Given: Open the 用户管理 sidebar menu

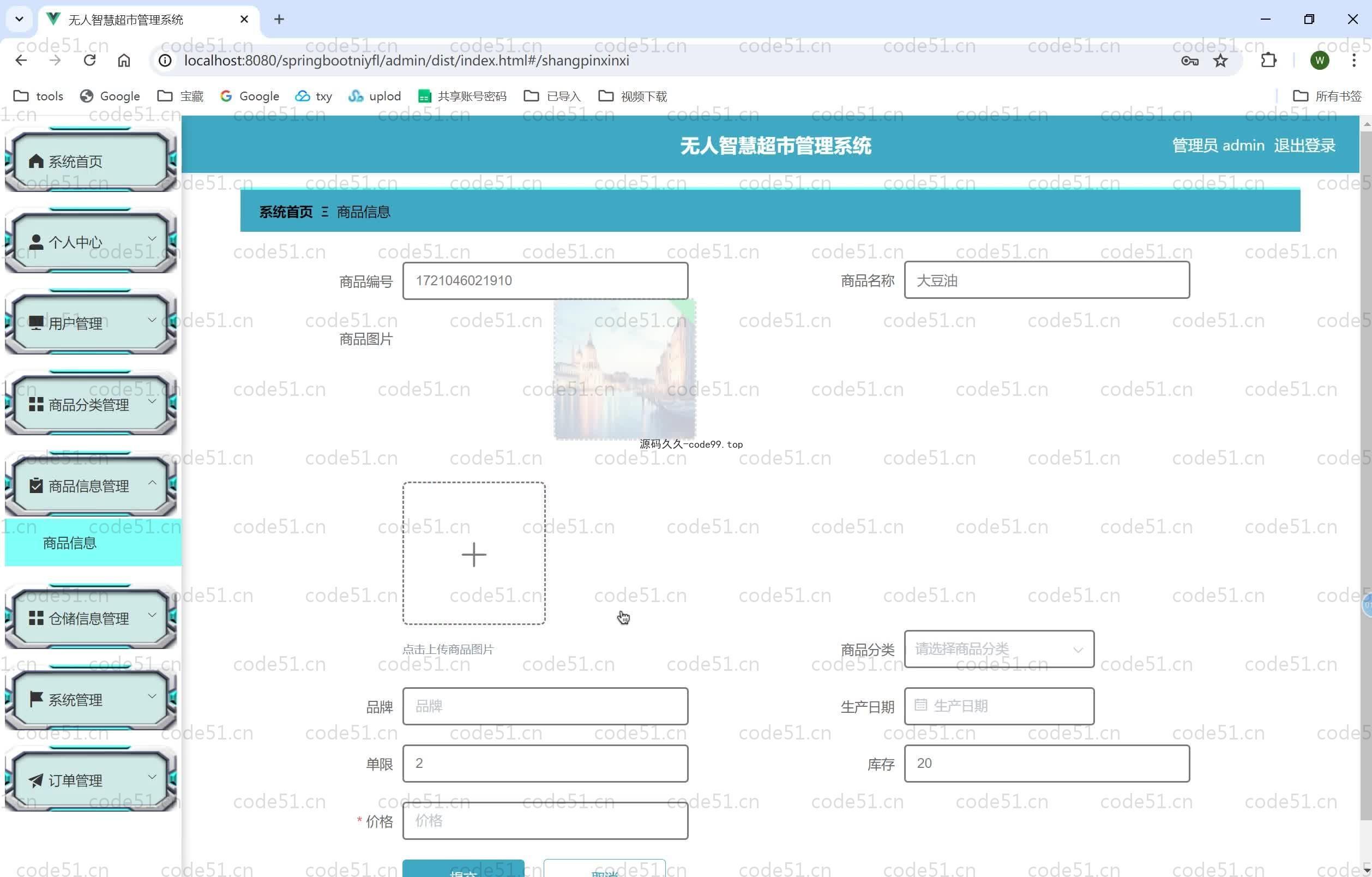Looking at the screenshot, I should tap(91, 323).
